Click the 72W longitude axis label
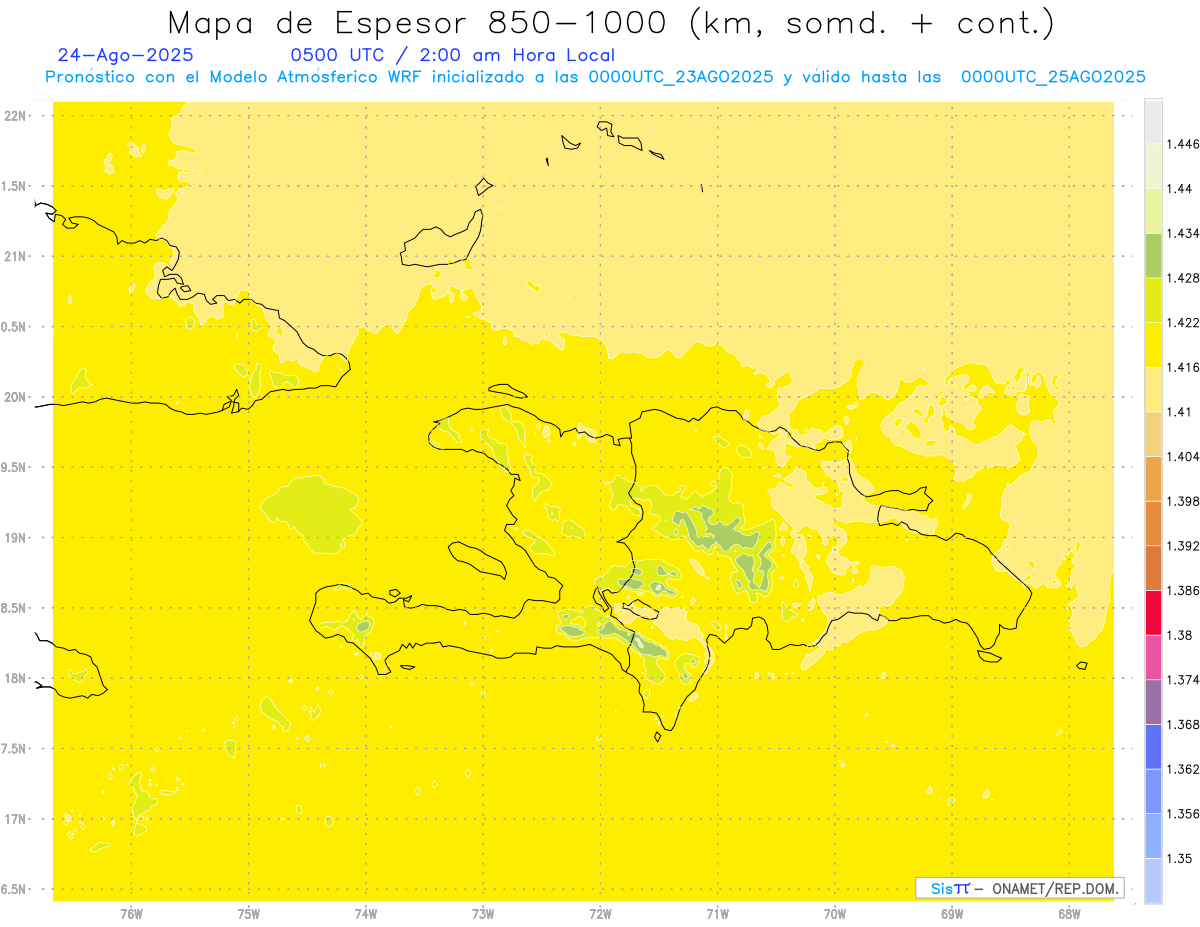 (x=600, y=914)
